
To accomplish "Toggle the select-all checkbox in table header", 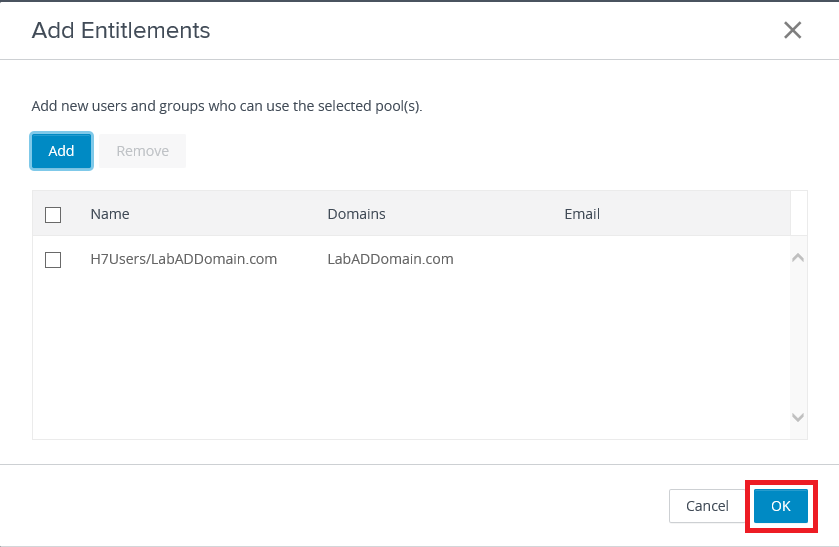I will pyautogui.click(x=53, y=214).
